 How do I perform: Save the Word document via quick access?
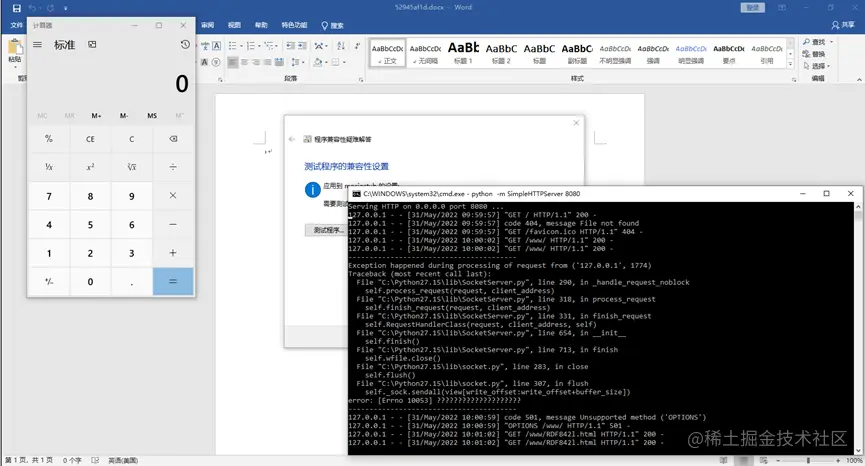point(17,8)
